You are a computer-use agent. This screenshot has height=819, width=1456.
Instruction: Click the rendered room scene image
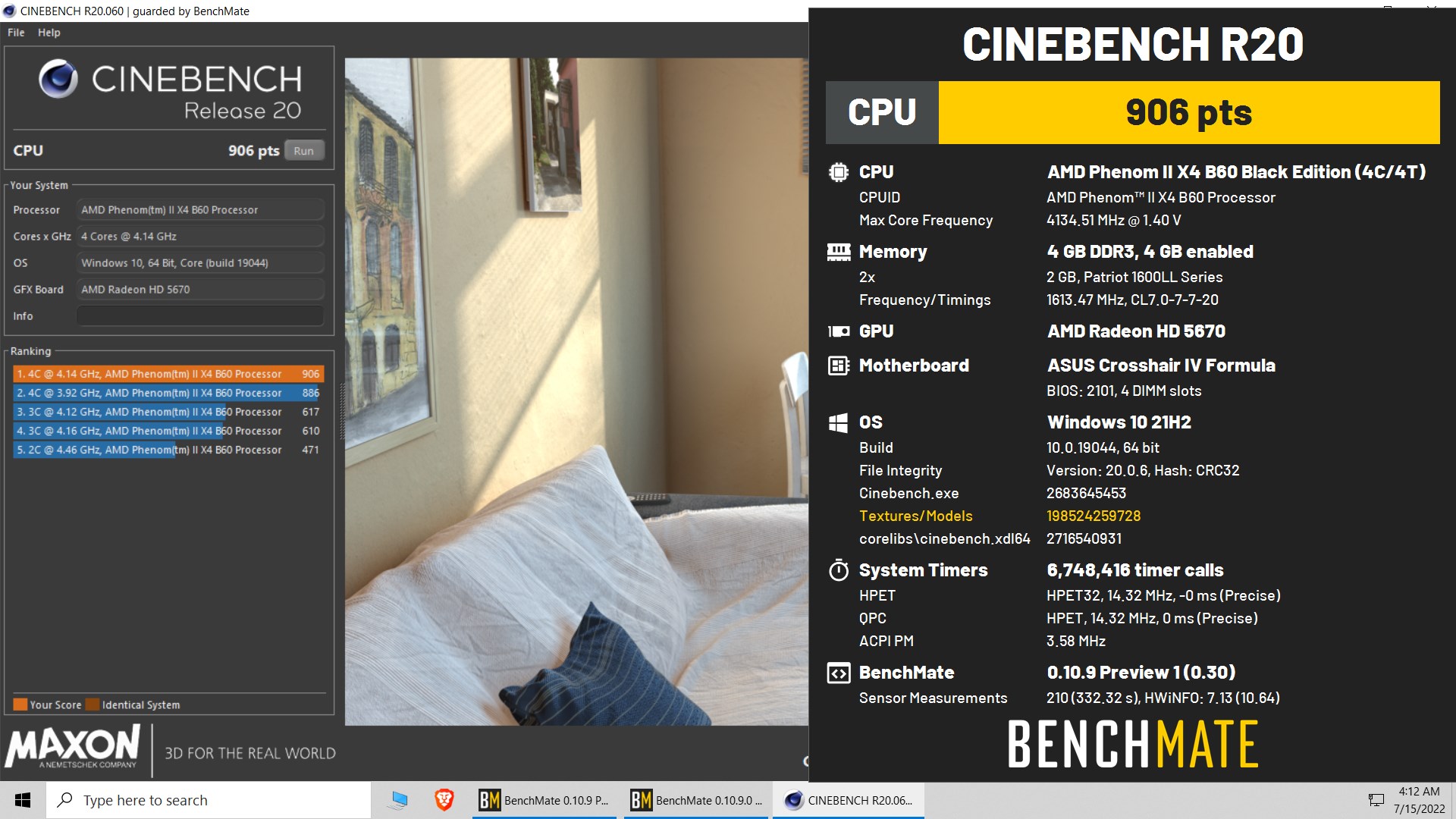(x=576, y=391)
